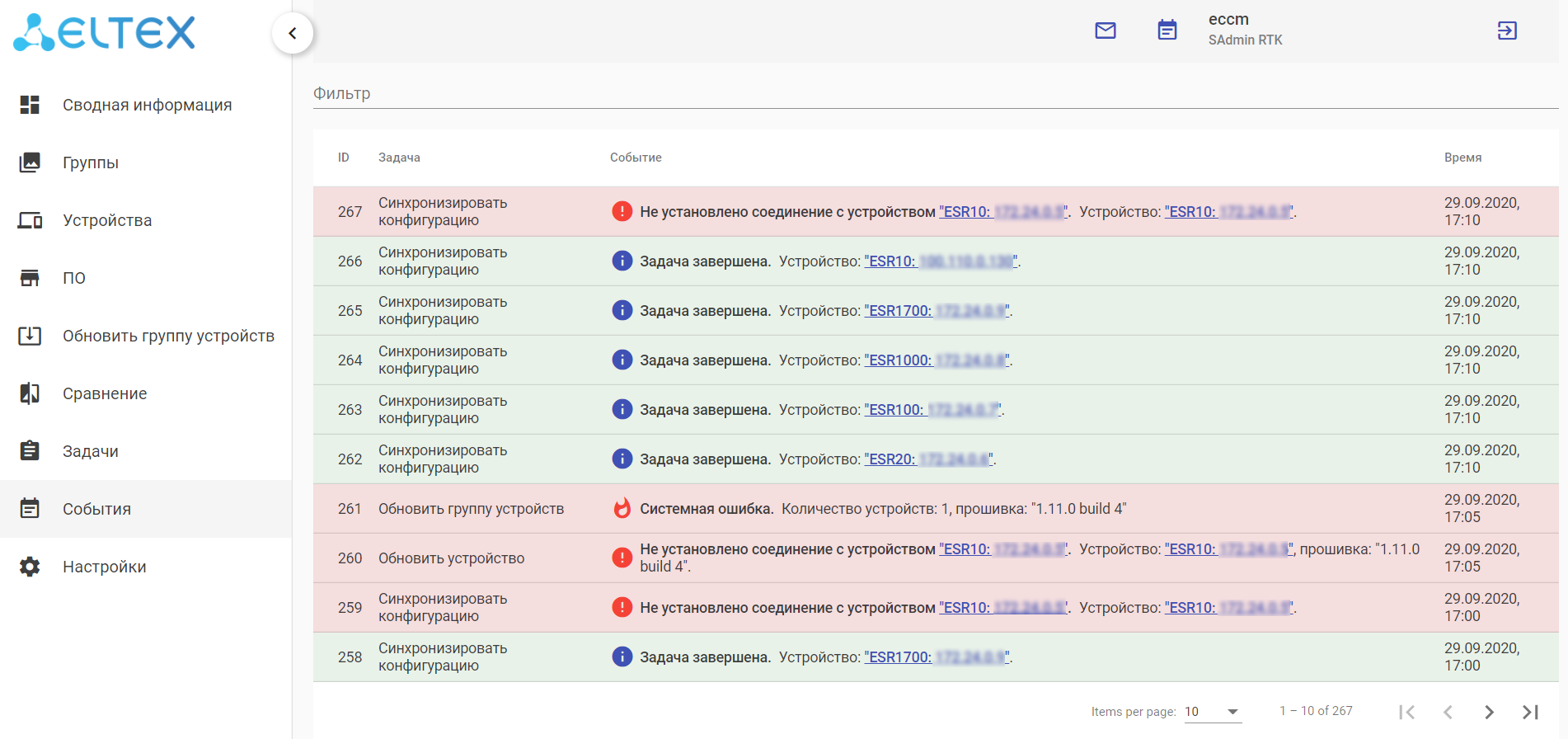Select Обновить группу устройств in the sidebar
Screen dimensions: 1568x739
point(168,336)
